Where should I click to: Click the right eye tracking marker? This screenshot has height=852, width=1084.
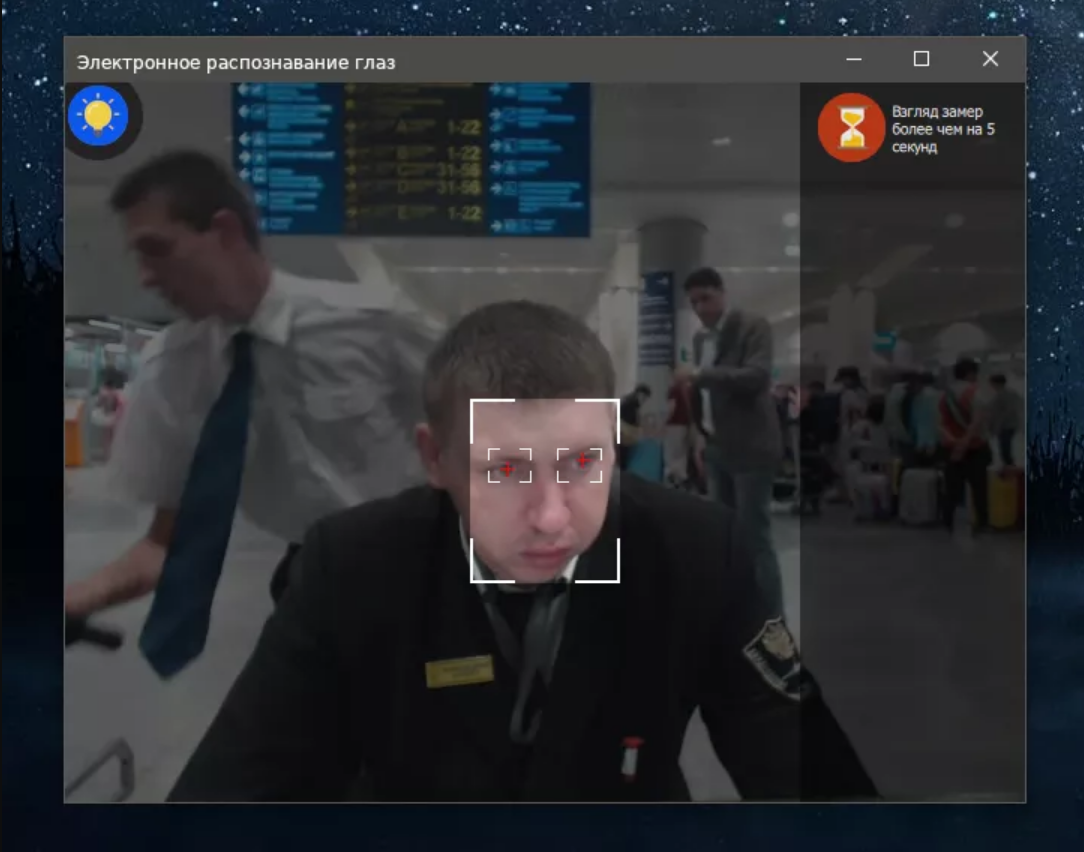[x=579, y=465]
